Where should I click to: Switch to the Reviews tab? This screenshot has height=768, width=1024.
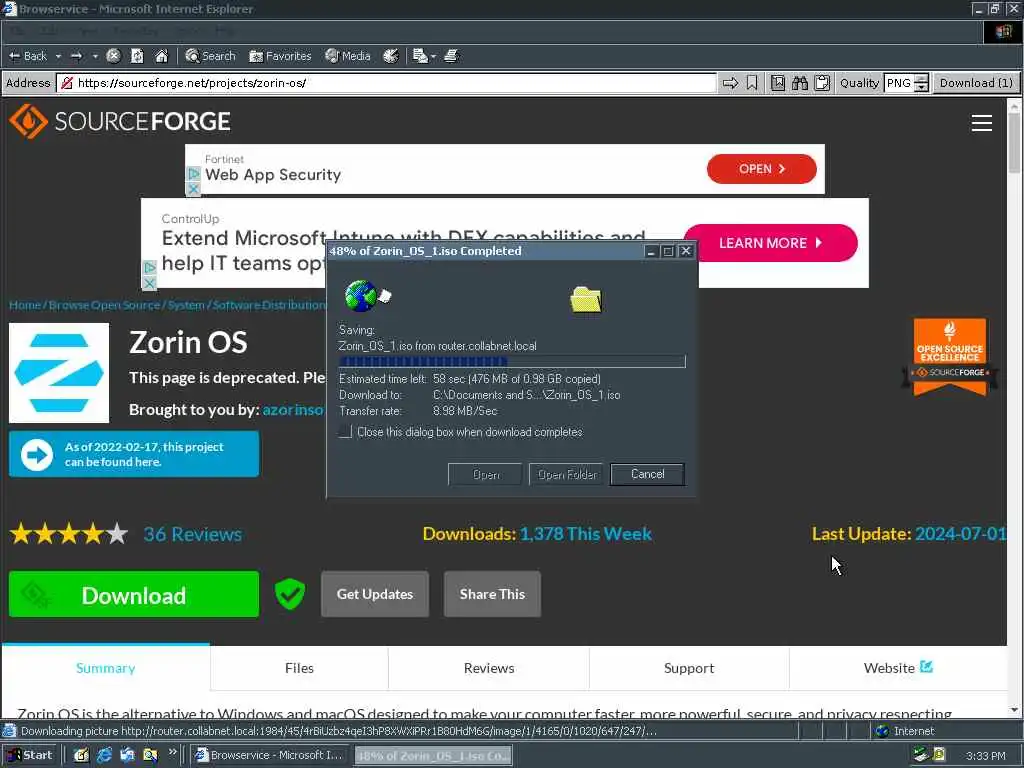click(489, 668)
